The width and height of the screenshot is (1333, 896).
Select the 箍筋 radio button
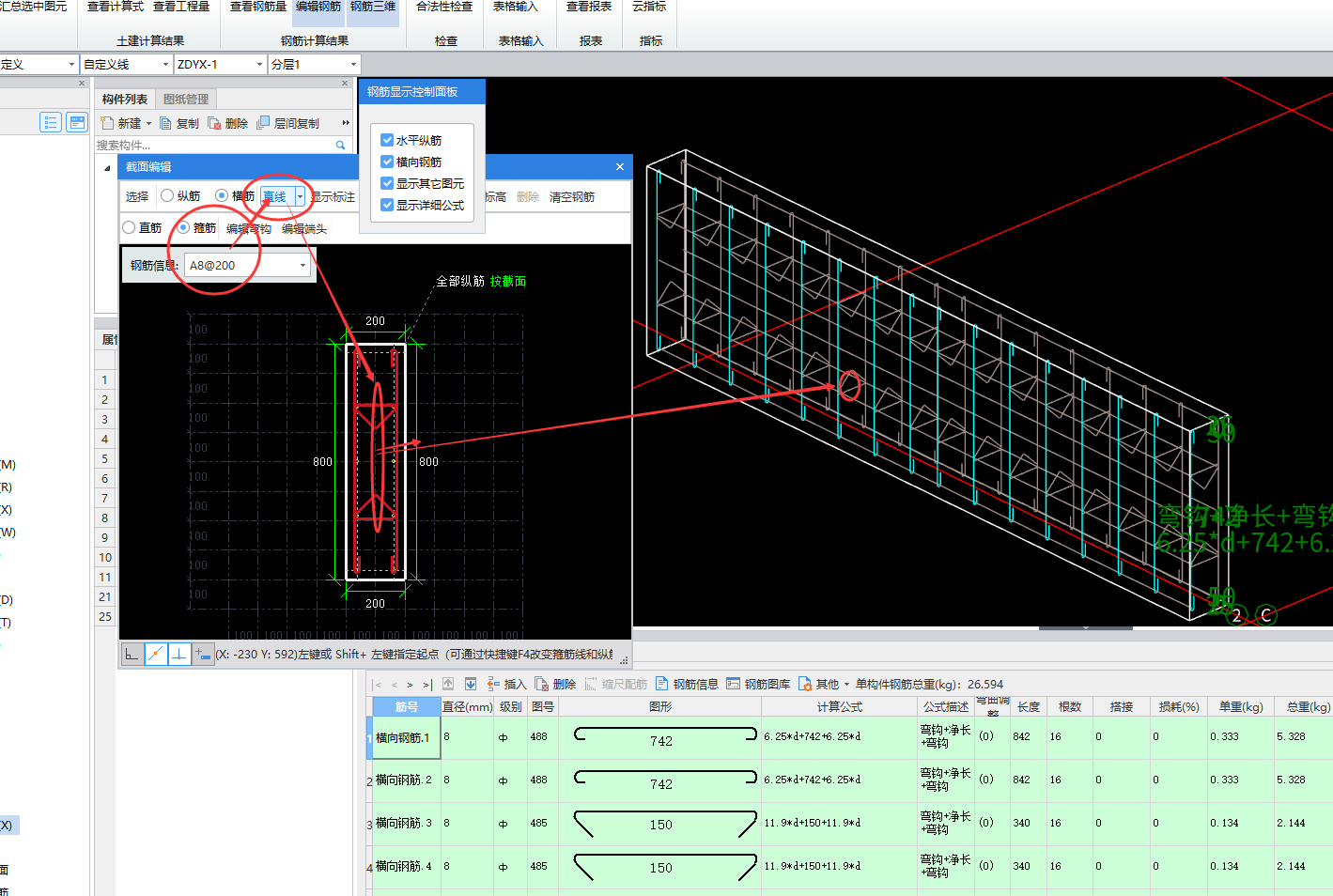click(x=183, y=227)
